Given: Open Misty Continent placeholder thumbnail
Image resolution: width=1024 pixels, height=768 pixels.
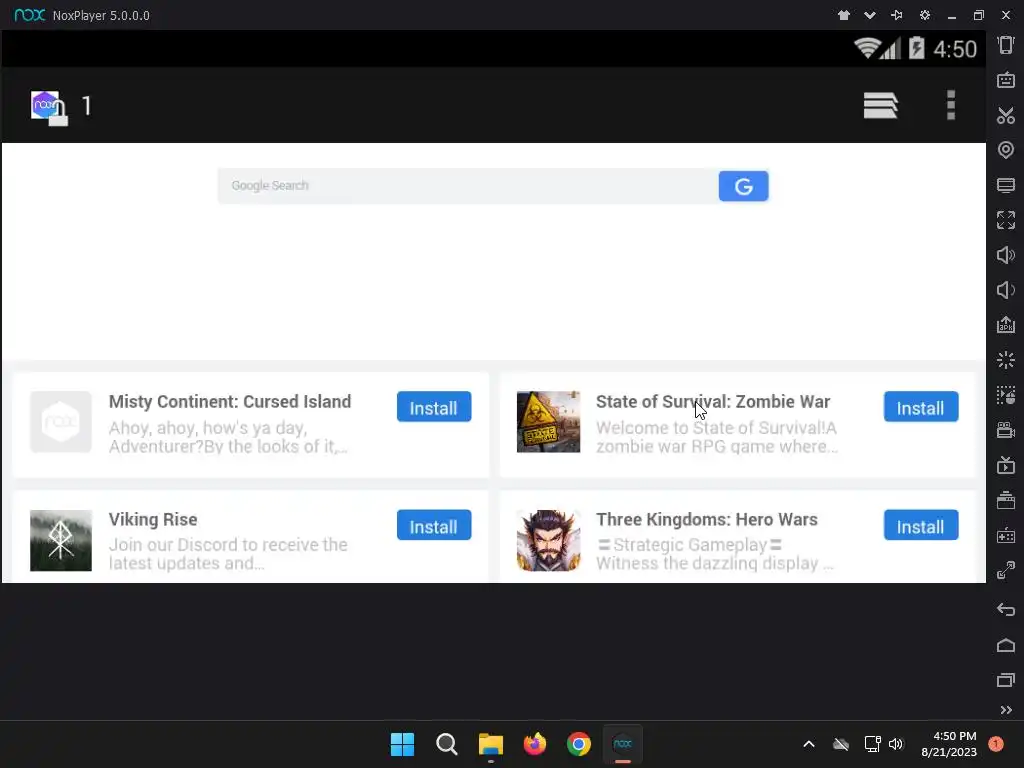Looking at the screenshot, I should 61,422.
